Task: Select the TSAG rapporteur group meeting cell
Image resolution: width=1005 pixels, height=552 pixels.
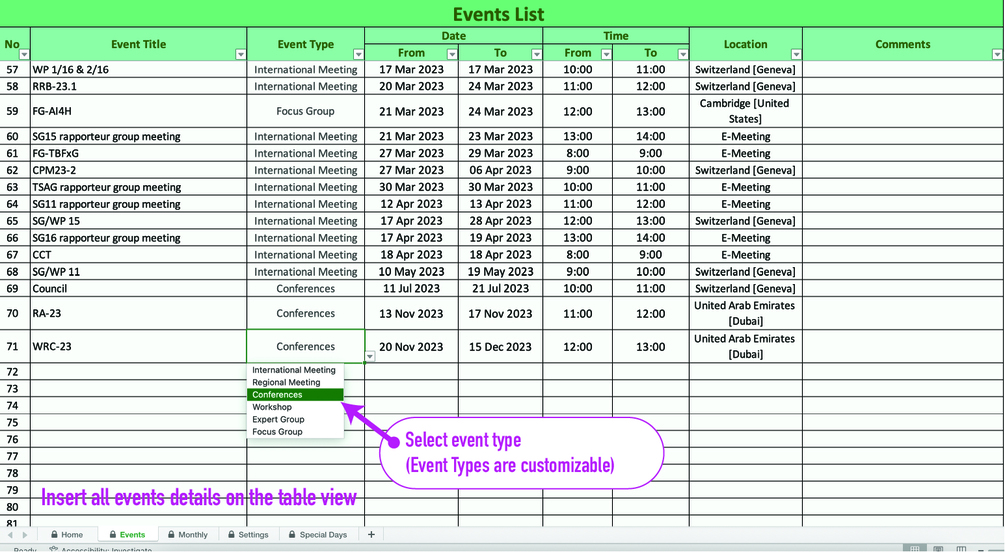Action: click(x=138, y=187)
